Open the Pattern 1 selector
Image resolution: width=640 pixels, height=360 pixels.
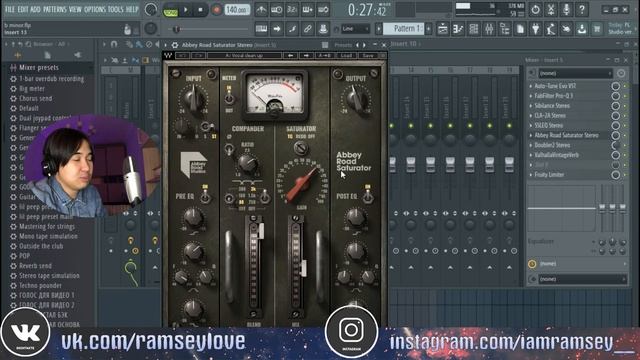point(404,29)
